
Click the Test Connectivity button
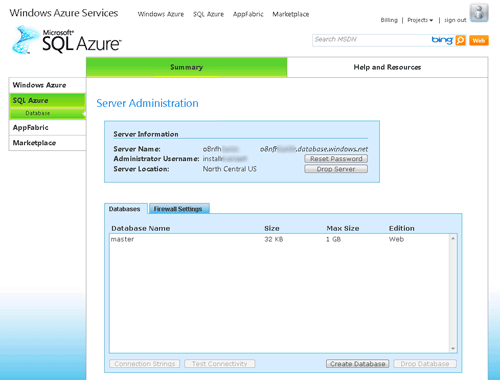pyautogui.click(x=220, y=364)
